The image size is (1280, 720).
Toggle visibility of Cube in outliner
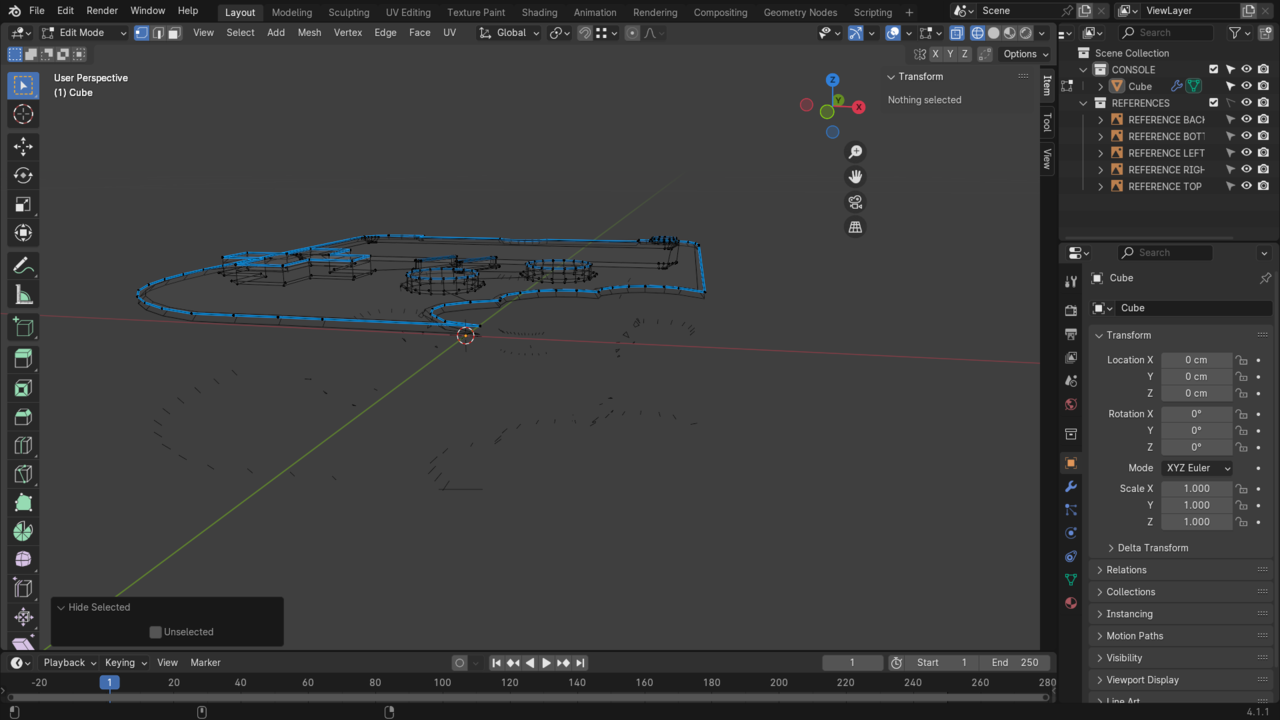click(x=1247, y=86)
